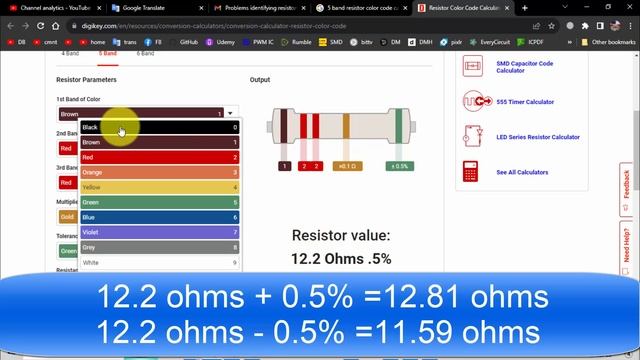Click the green tolerance band on resistor
This screenshot has height=360, width=640.
pyautogui.click(x=399, y=126)
